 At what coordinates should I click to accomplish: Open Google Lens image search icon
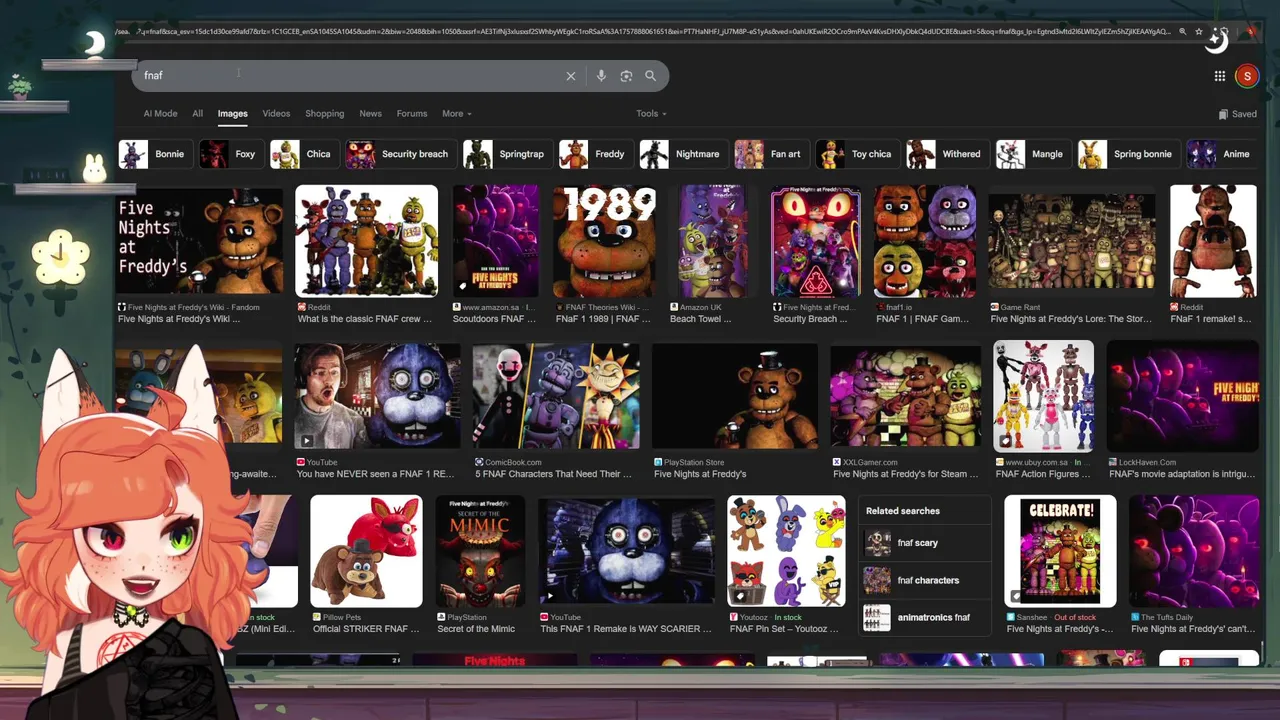point(626,76)
